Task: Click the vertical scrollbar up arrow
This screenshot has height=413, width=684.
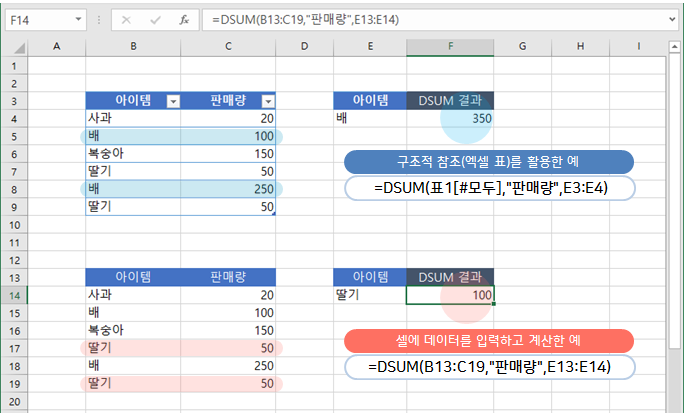Action: pos(674,46)
